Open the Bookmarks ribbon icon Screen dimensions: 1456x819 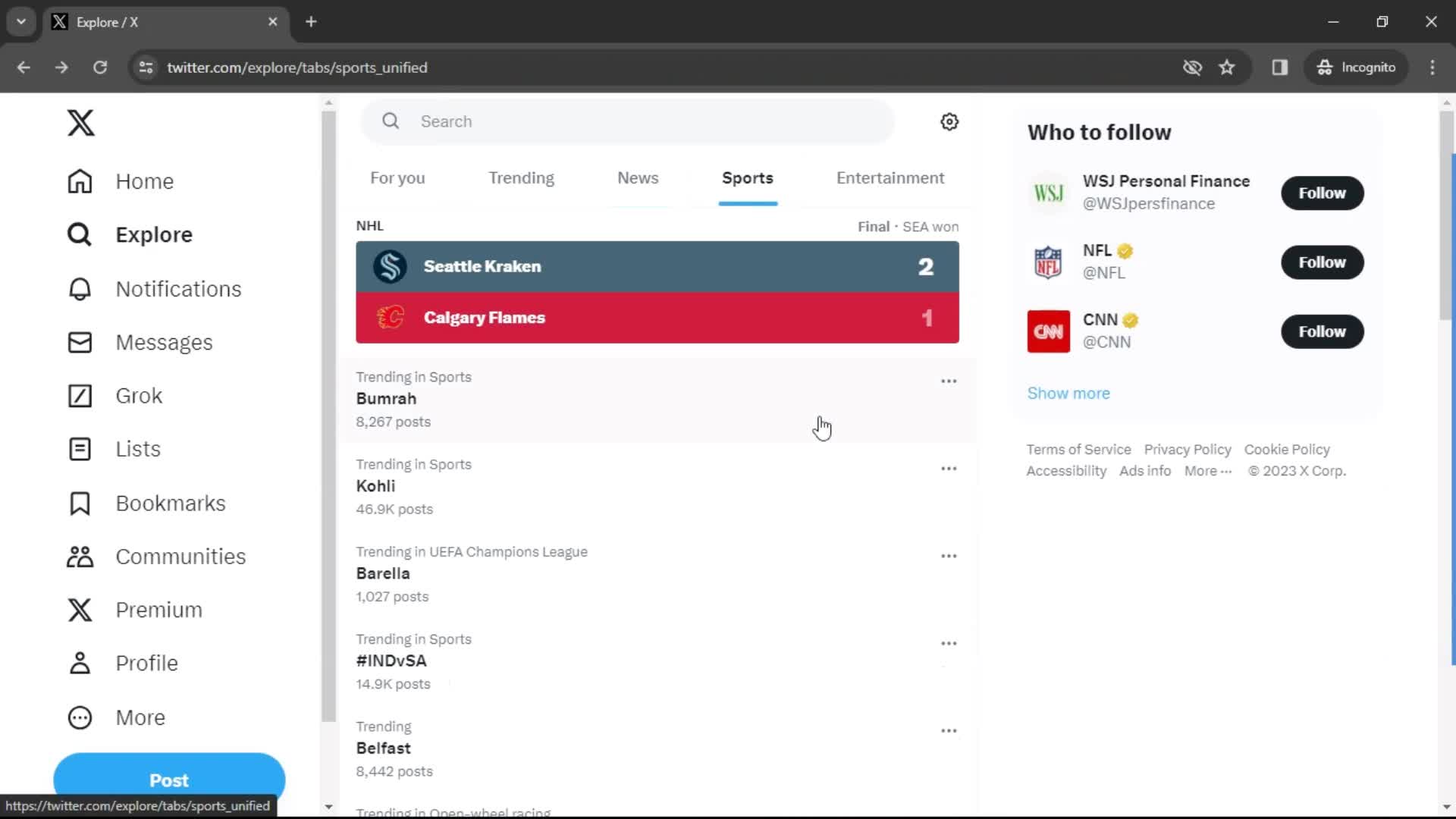click(79, 503)
